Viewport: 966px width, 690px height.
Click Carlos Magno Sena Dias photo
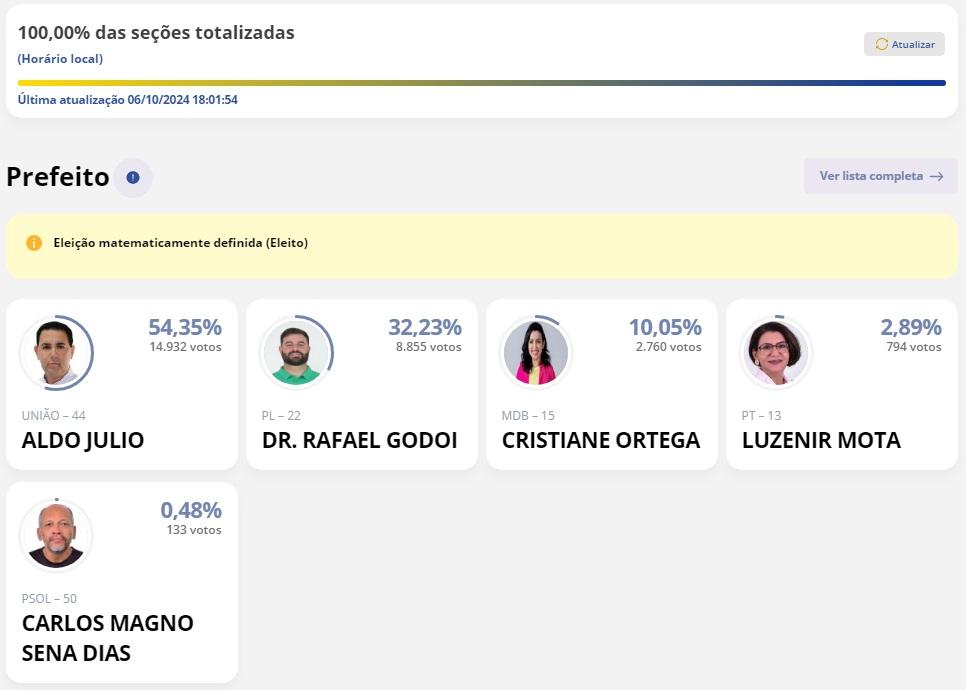point(56,535)
